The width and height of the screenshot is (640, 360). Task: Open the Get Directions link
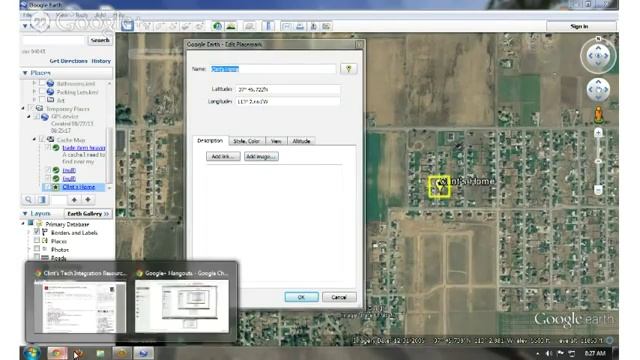click(69, 61)
